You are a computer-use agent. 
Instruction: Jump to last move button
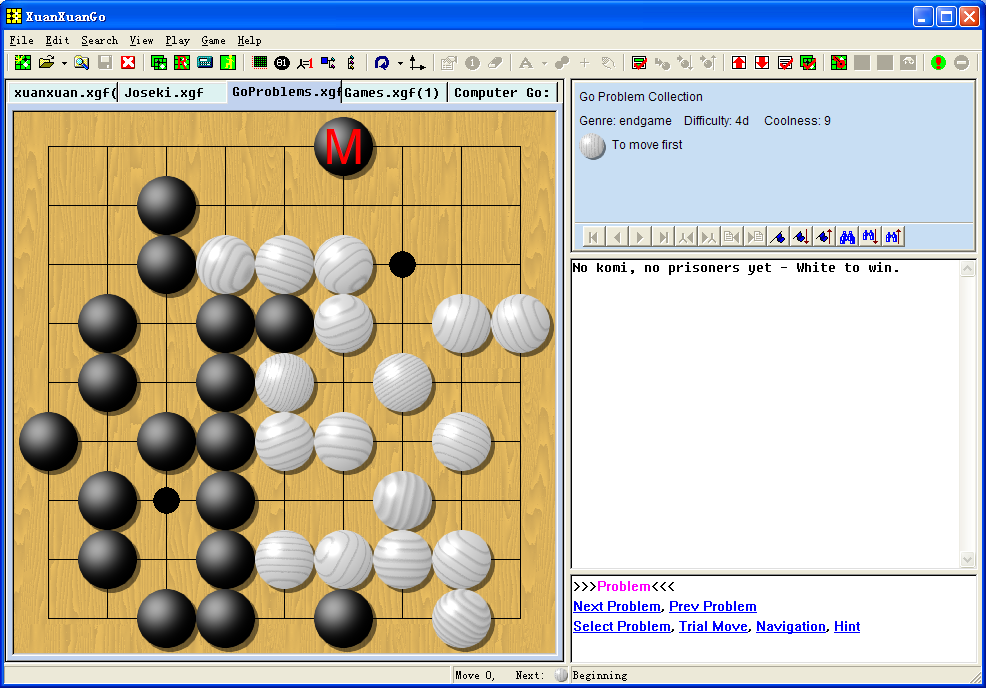(x=663, y=237)
